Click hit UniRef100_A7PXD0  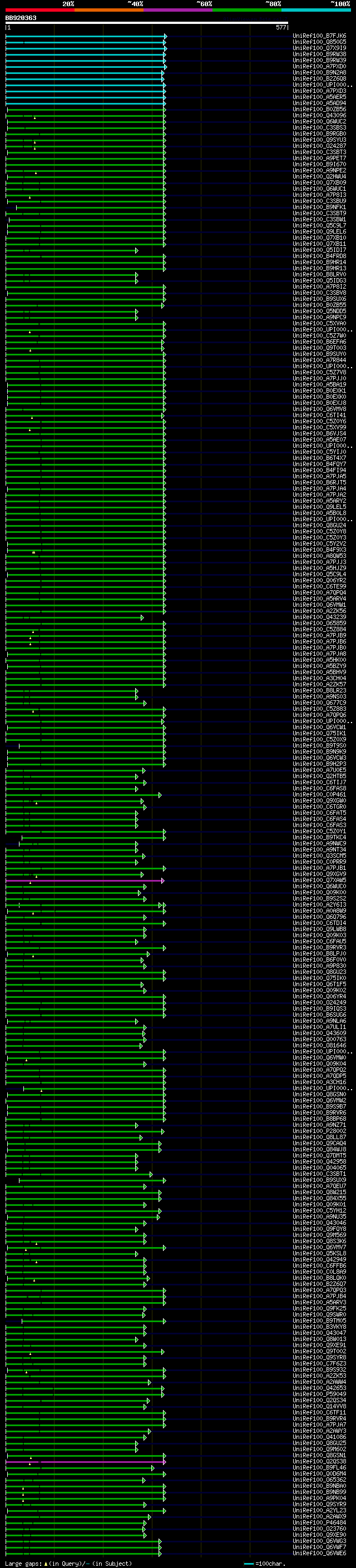click(x=319, y=66)
